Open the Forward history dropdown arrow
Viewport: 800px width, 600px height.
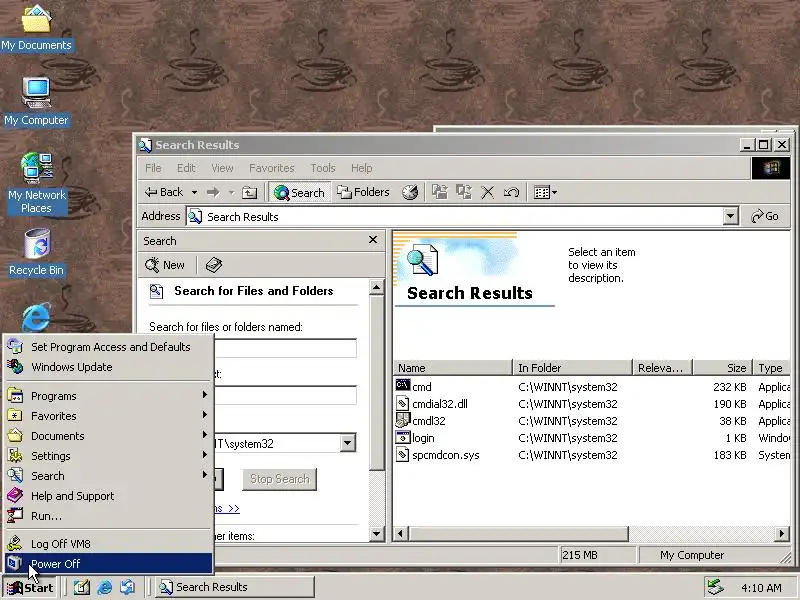231,192
